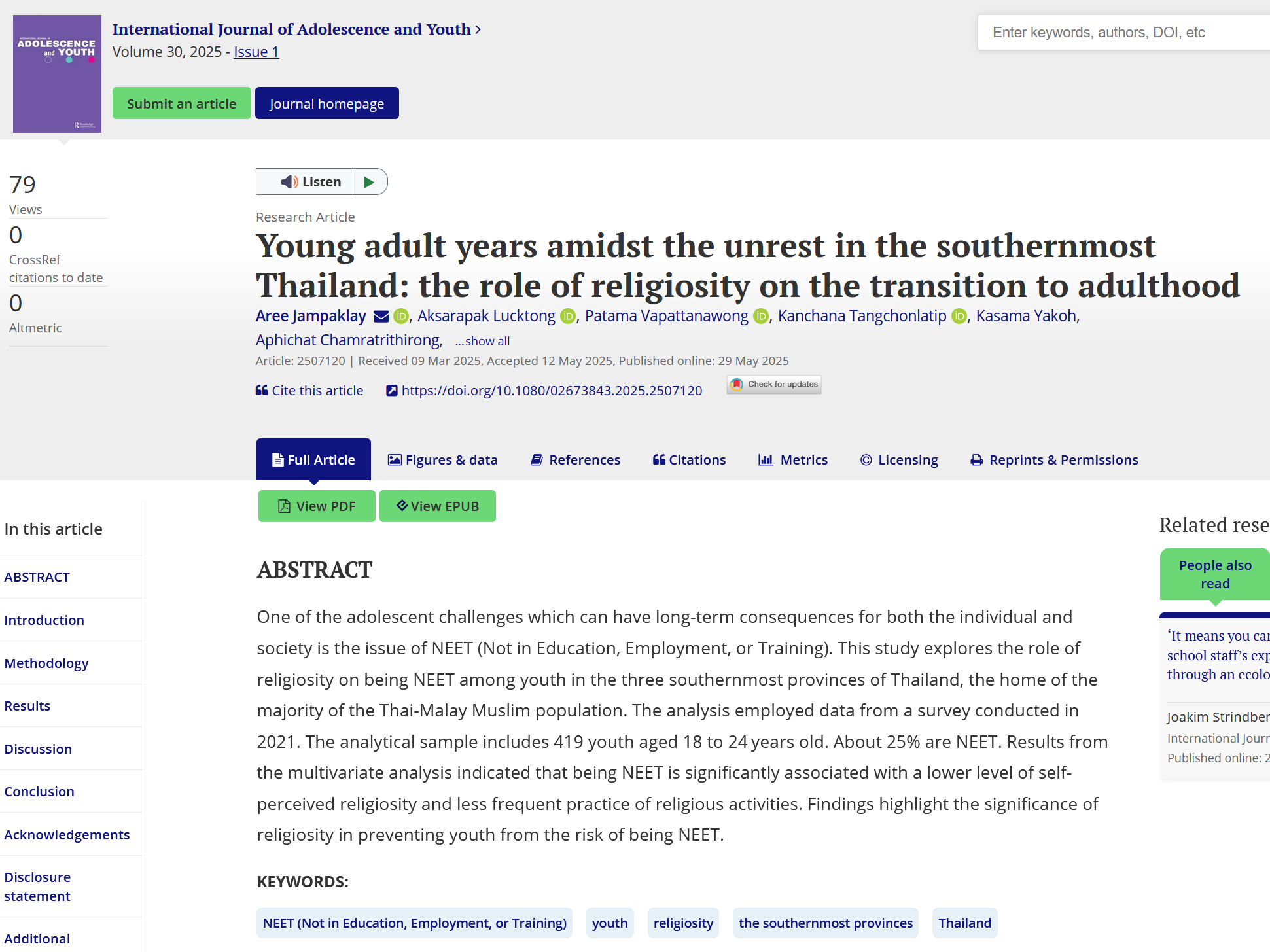
Task: Open the References tab
Action: [x=575, y=460]
